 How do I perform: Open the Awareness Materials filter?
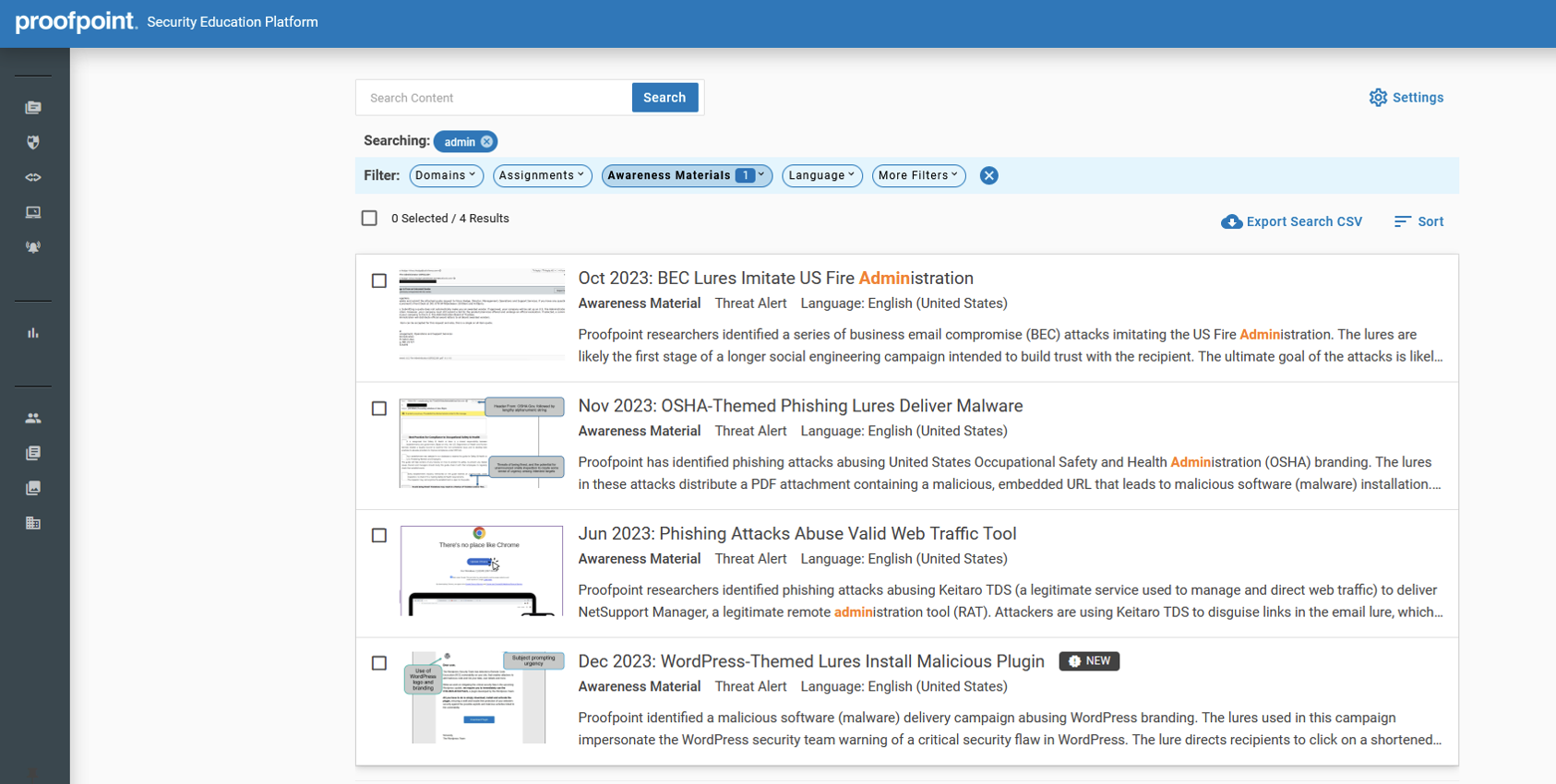coord(686,175)
